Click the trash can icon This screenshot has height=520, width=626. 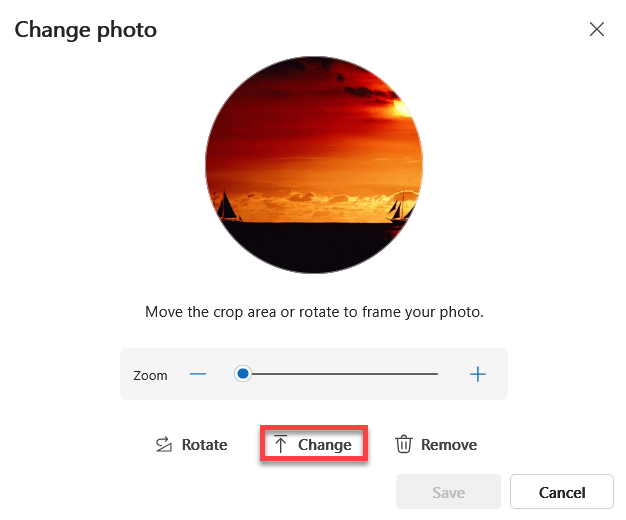[x=404, y=445]
